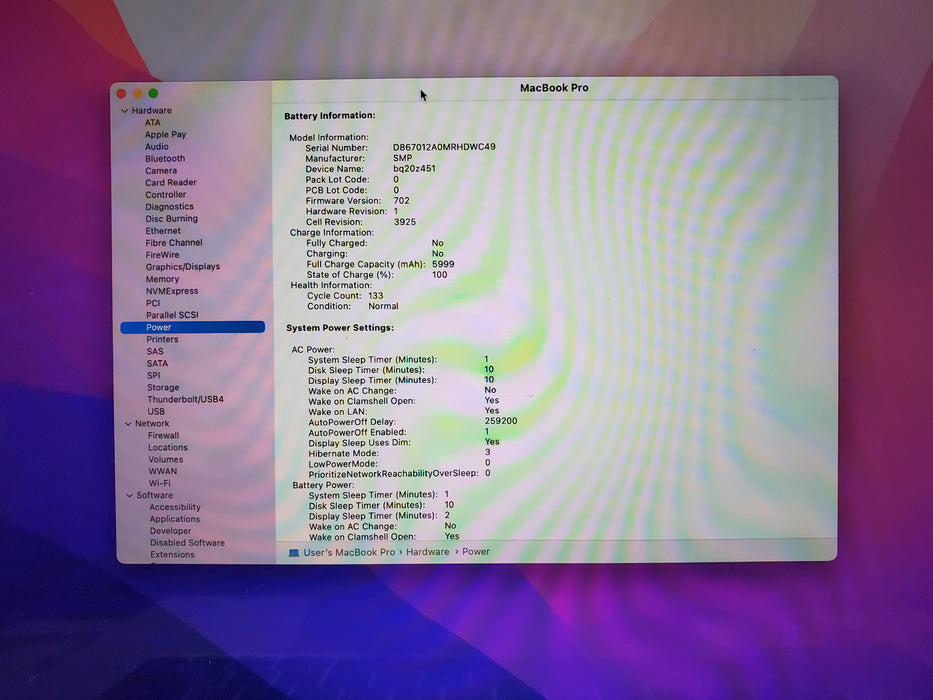Open Extensions under Software
933x700 pixels.
click(173, 555)
